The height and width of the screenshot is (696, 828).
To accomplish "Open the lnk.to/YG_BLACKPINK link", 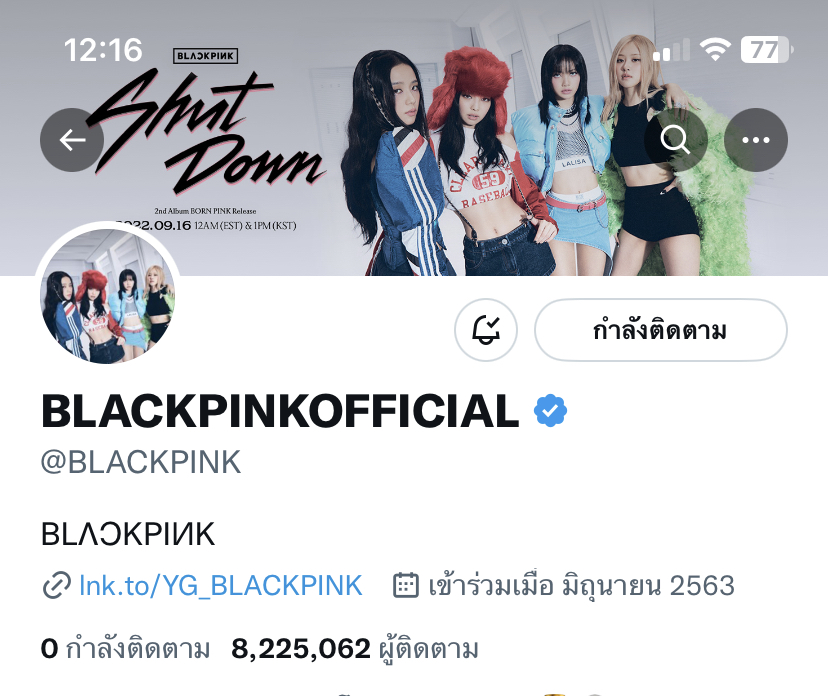I will (221, 586).
